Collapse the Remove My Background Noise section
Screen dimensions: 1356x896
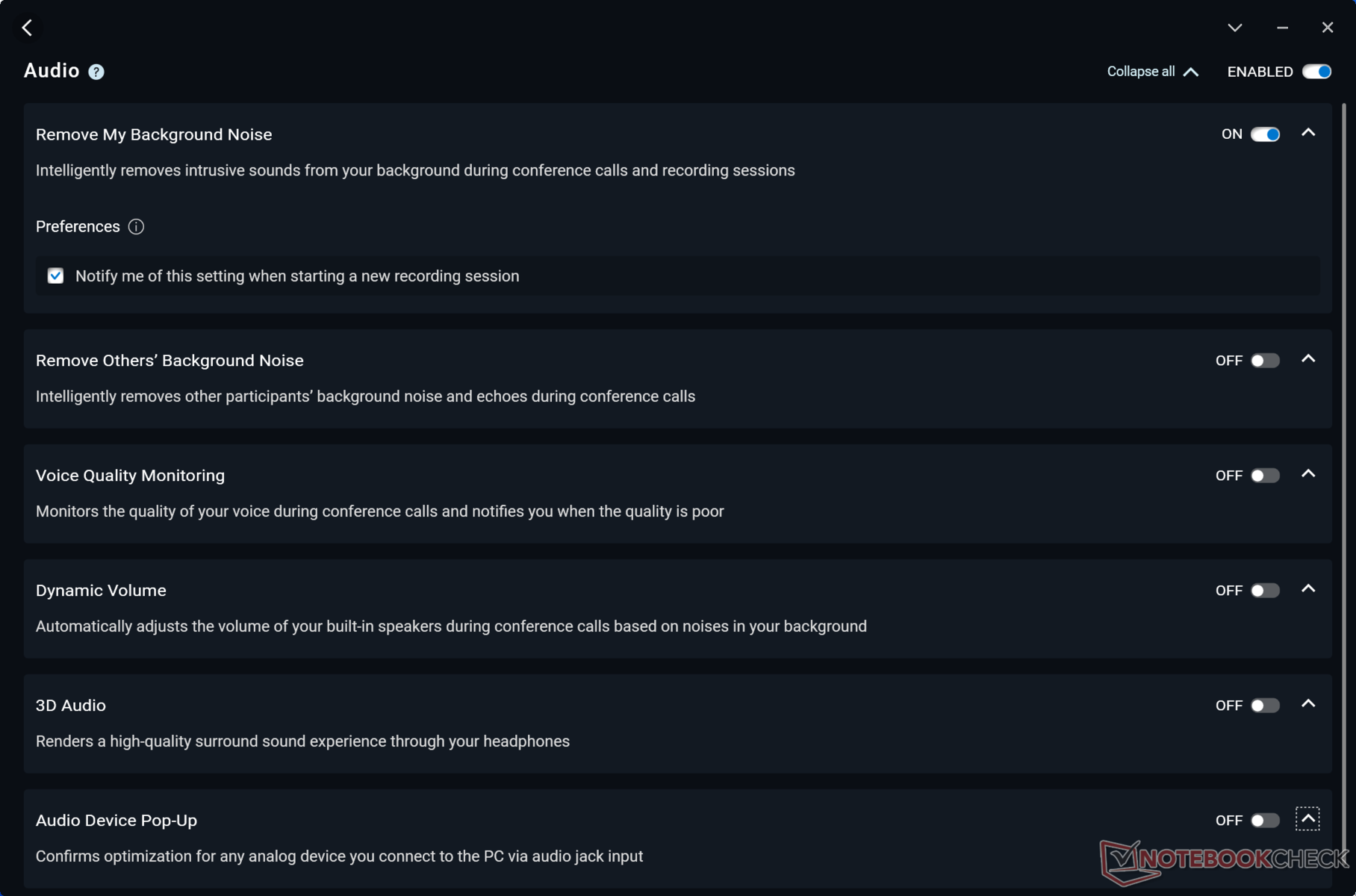1308,133
